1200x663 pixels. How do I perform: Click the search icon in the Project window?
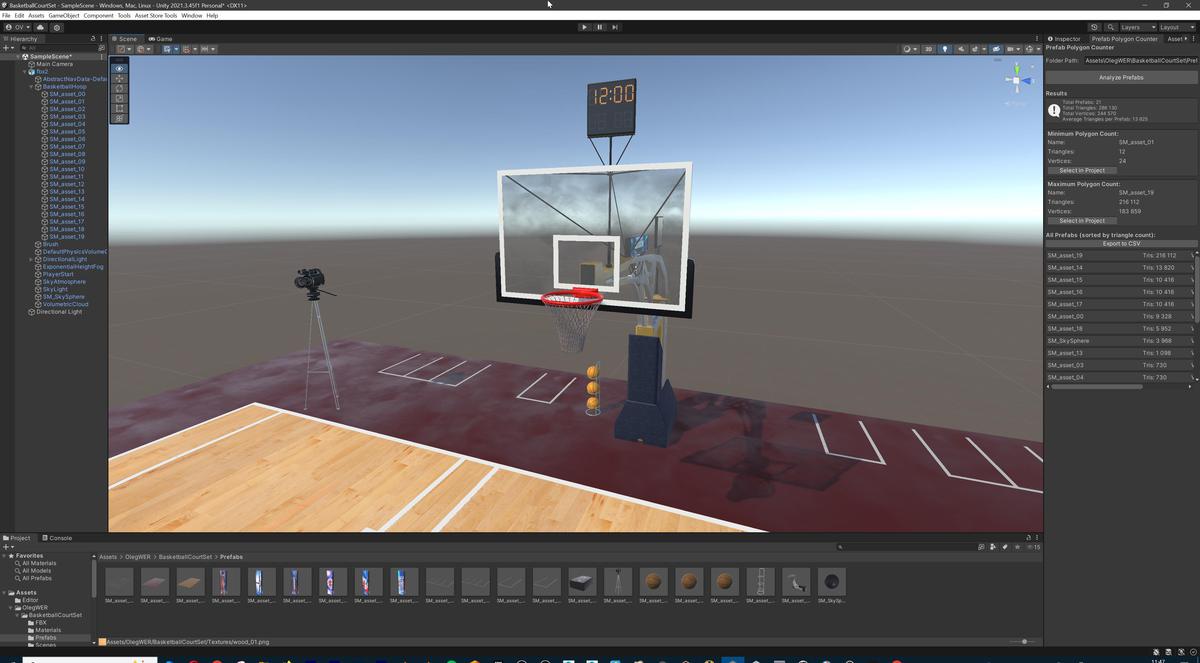pos(840,546)
